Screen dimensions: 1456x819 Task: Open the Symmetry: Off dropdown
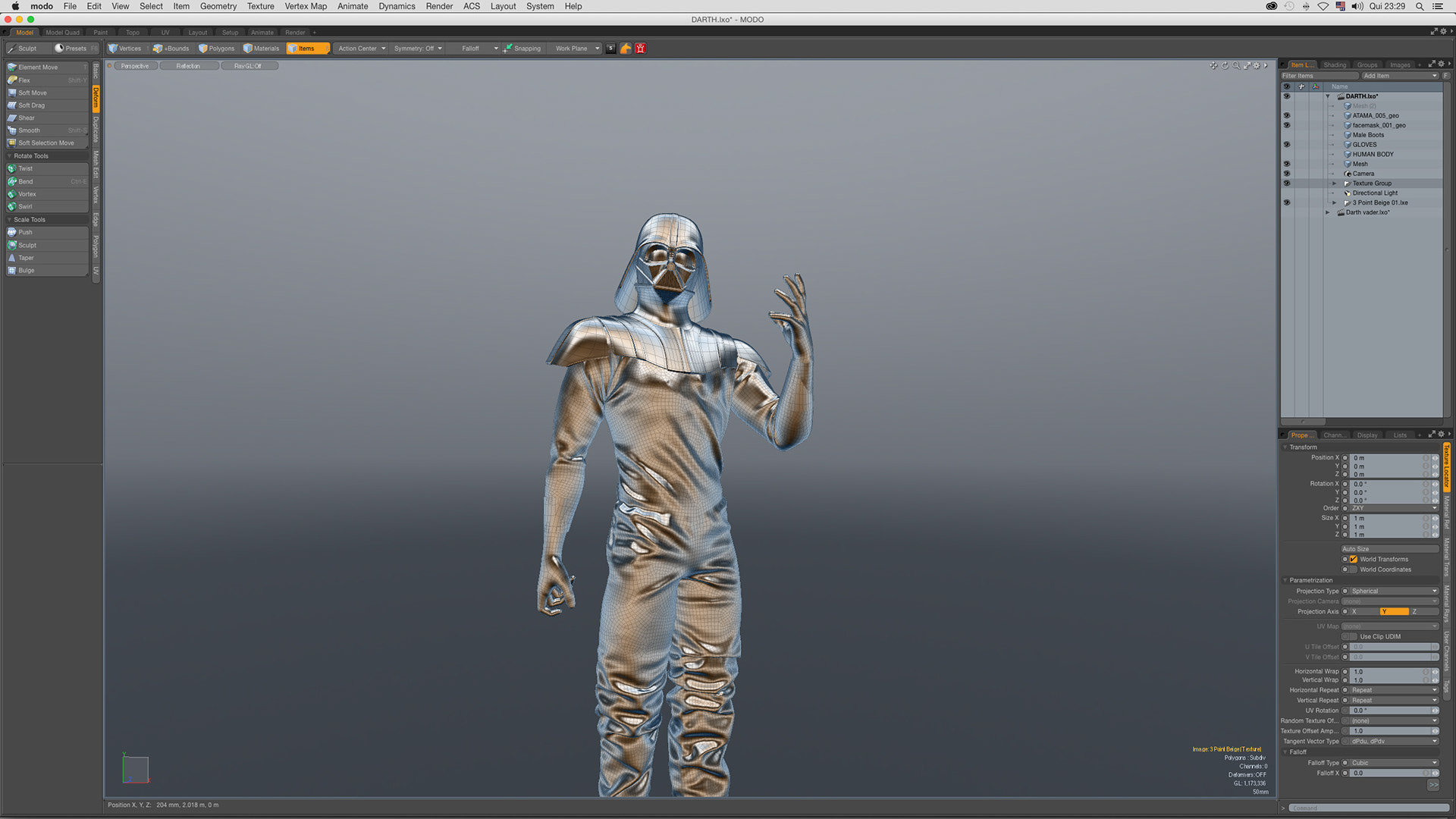coord(418,49)
